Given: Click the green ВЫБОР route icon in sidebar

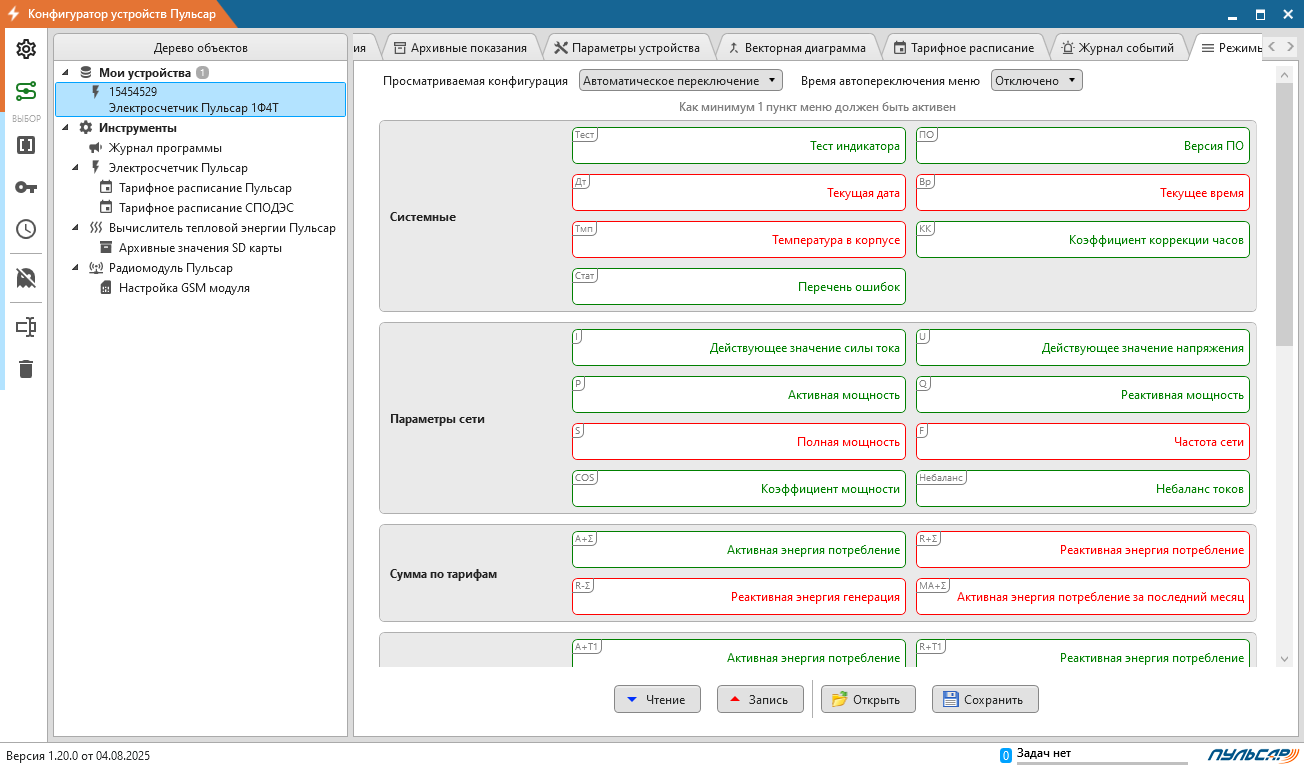Looking at the screenshot, I should point(26,92).
